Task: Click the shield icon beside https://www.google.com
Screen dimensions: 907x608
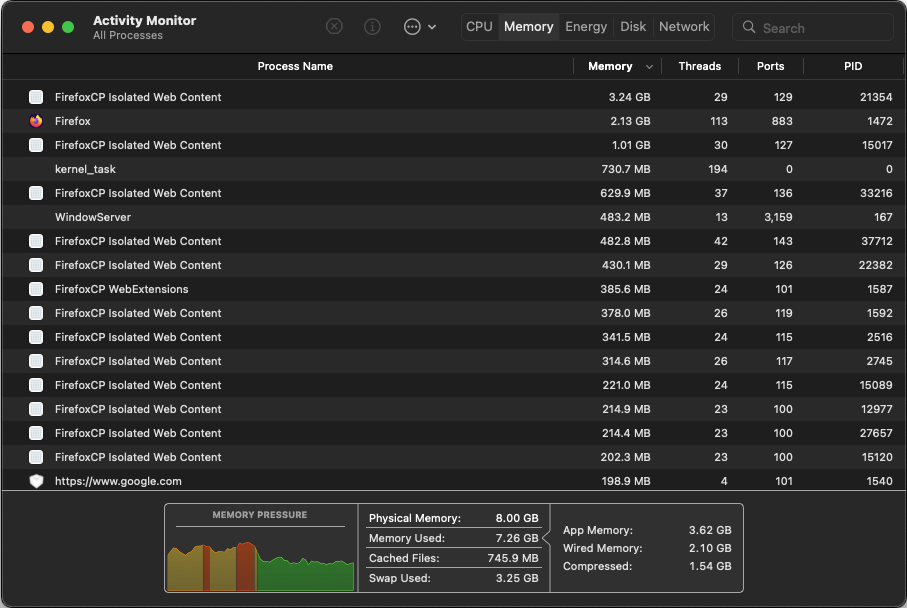Action: point(36,481)
